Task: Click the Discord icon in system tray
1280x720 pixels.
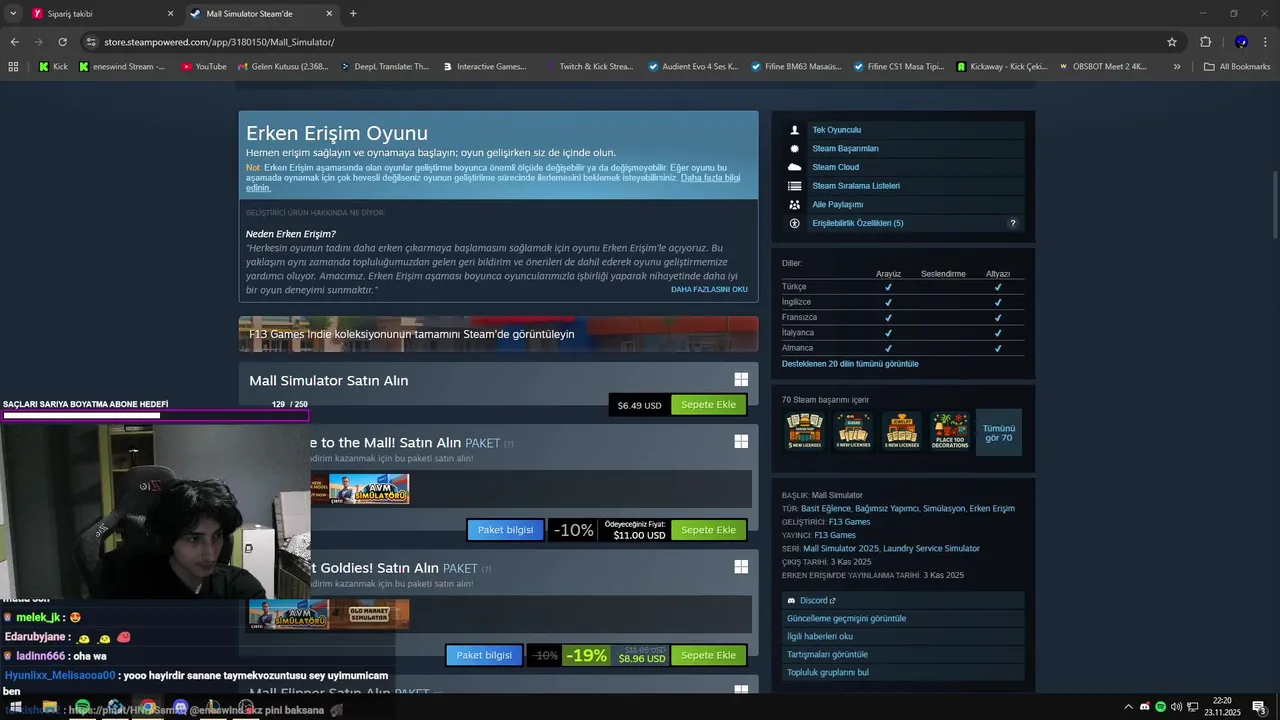Action: coord(1145,707)
